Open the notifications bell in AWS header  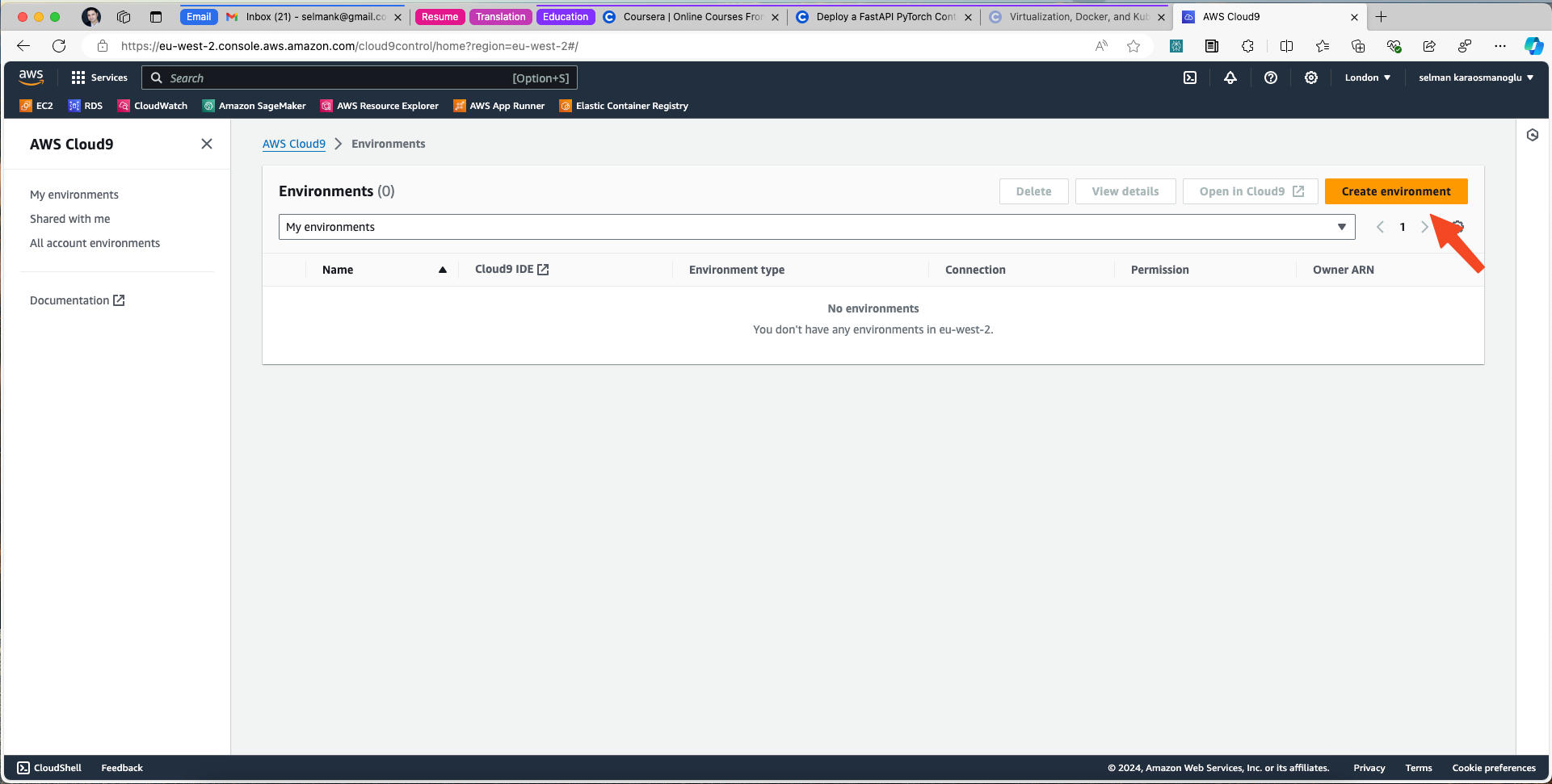click(x=1230, y=78)
